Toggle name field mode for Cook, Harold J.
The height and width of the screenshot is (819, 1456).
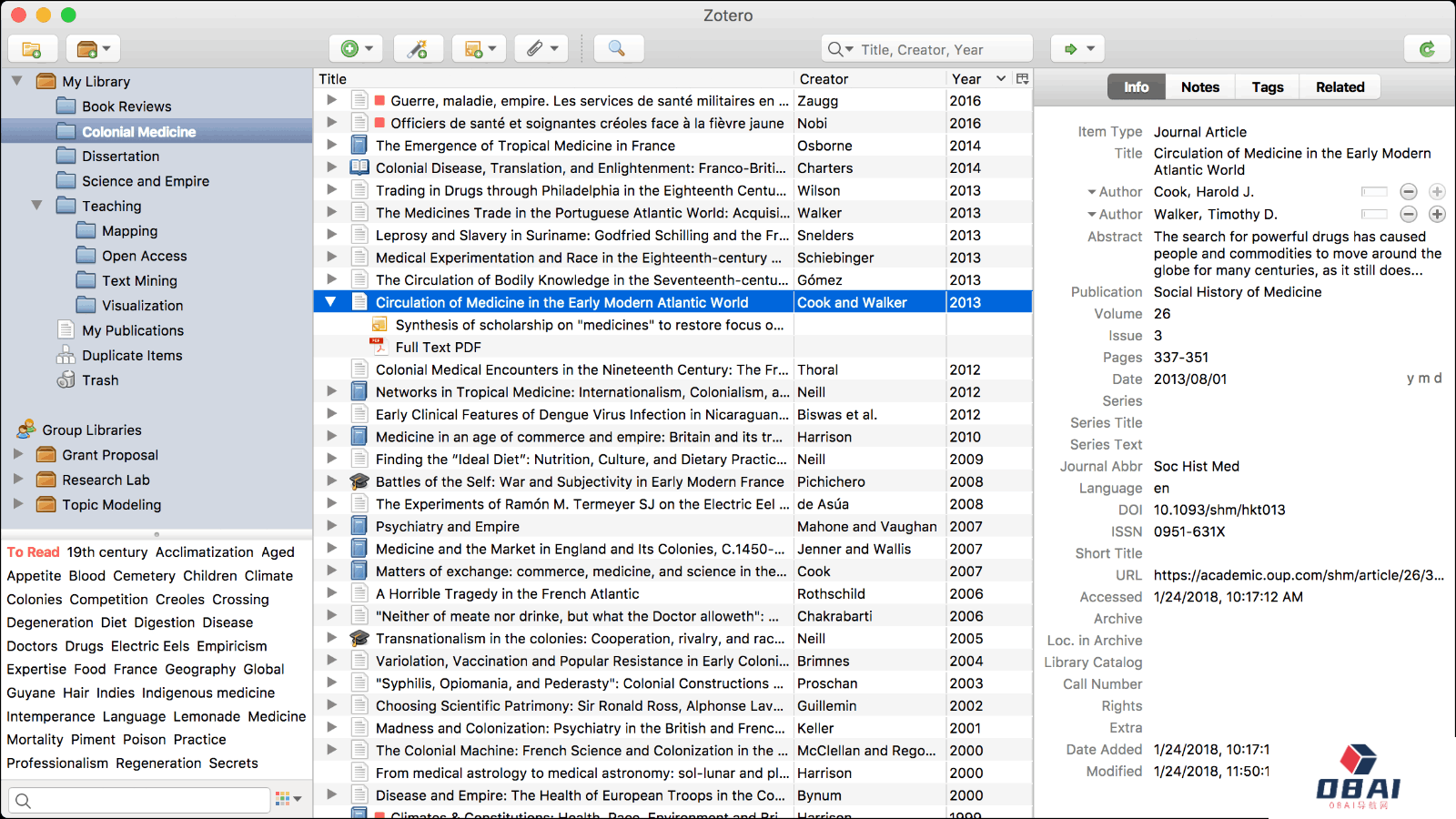(1374, 192)
